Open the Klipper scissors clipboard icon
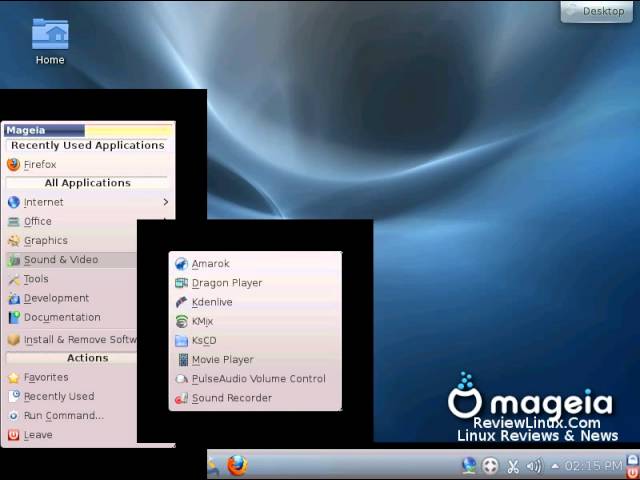Image resolution: width=640 pixels, height=480 pixels. click(x=513, y=465)
